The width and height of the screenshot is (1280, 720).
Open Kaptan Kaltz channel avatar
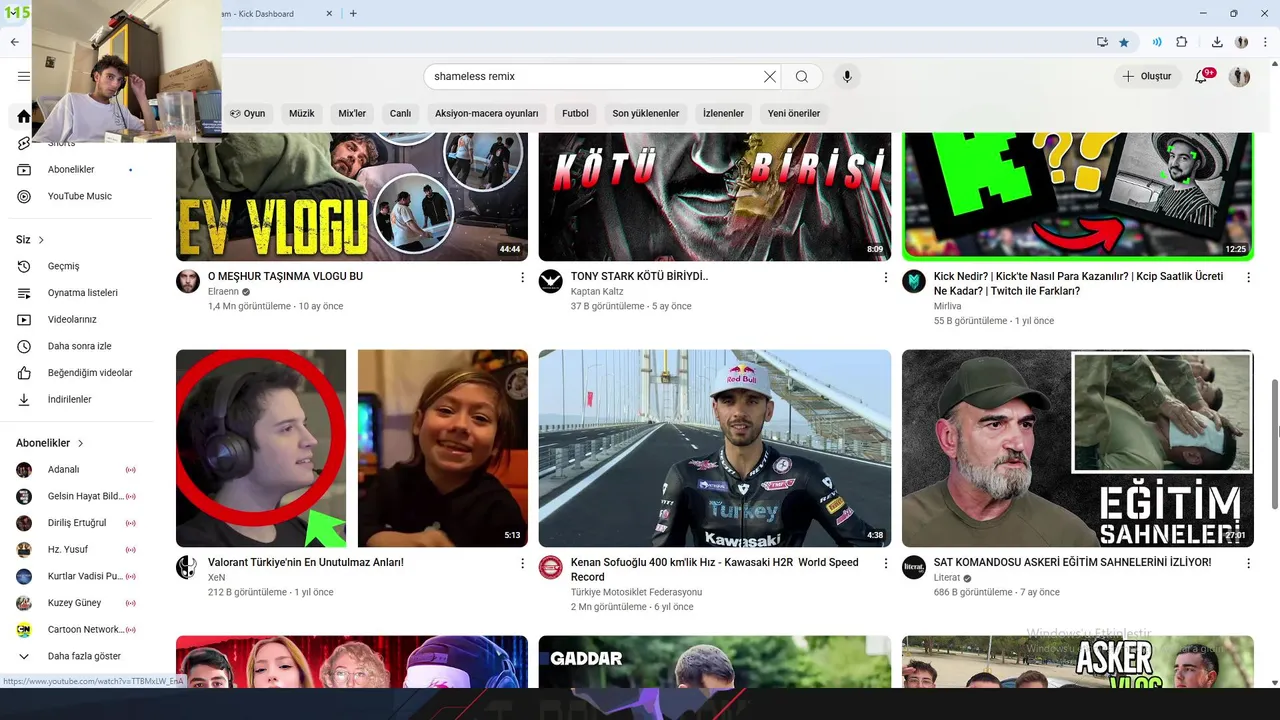click(551, 281)
